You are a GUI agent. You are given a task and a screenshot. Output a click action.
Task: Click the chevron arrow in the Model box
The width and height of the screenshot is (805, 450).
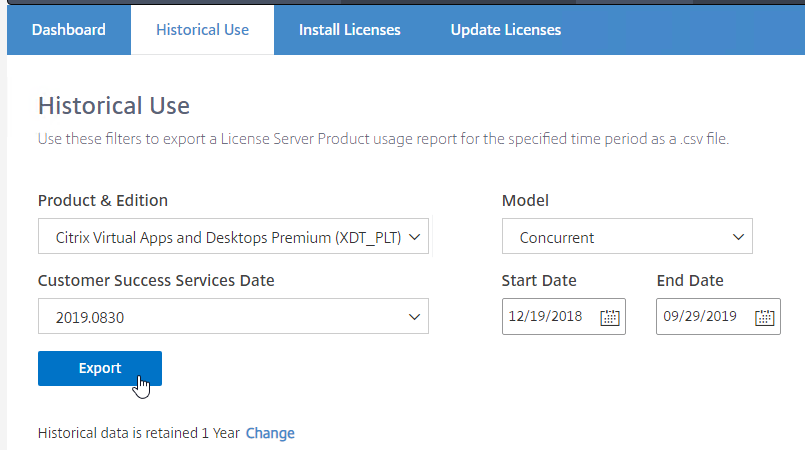(738, 237)
